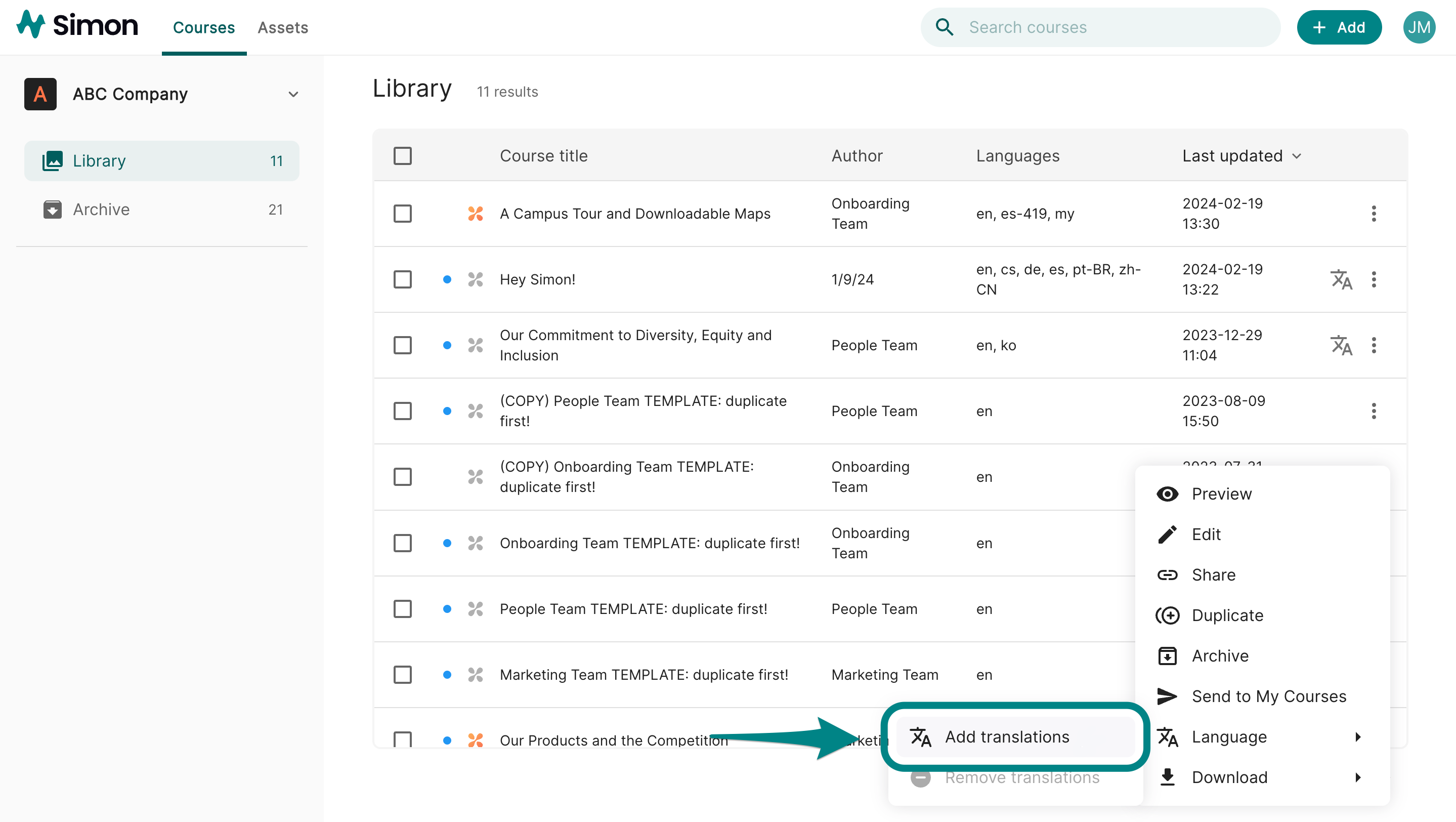Open the Hey Simon! course
This screenshot has width=1456, height=822.
(537, 279)
